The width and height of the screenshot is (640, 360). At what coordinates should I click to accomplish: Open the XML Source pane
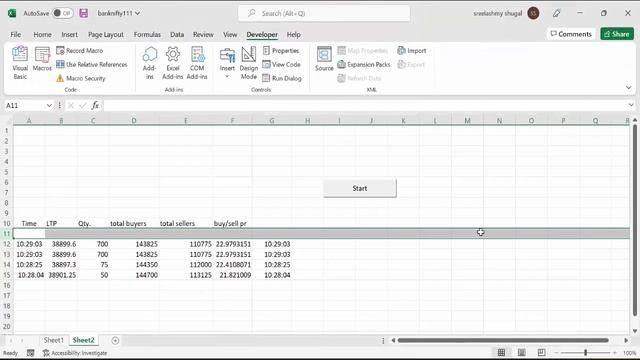coord(324,60)
